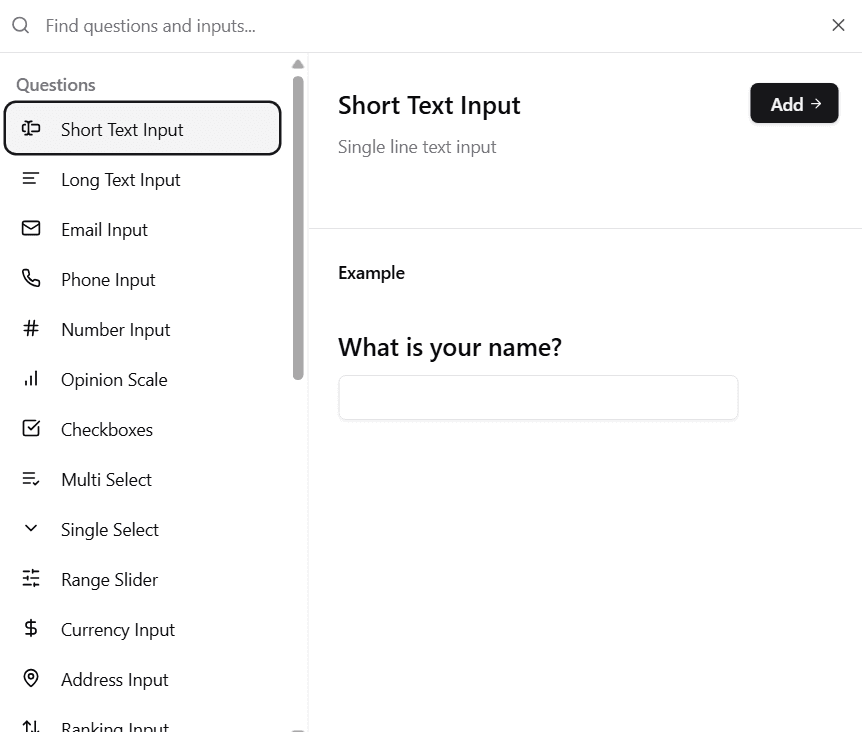Select the Number Input hash icon
The height and width of the screenshot is (732, 862).
30,328
